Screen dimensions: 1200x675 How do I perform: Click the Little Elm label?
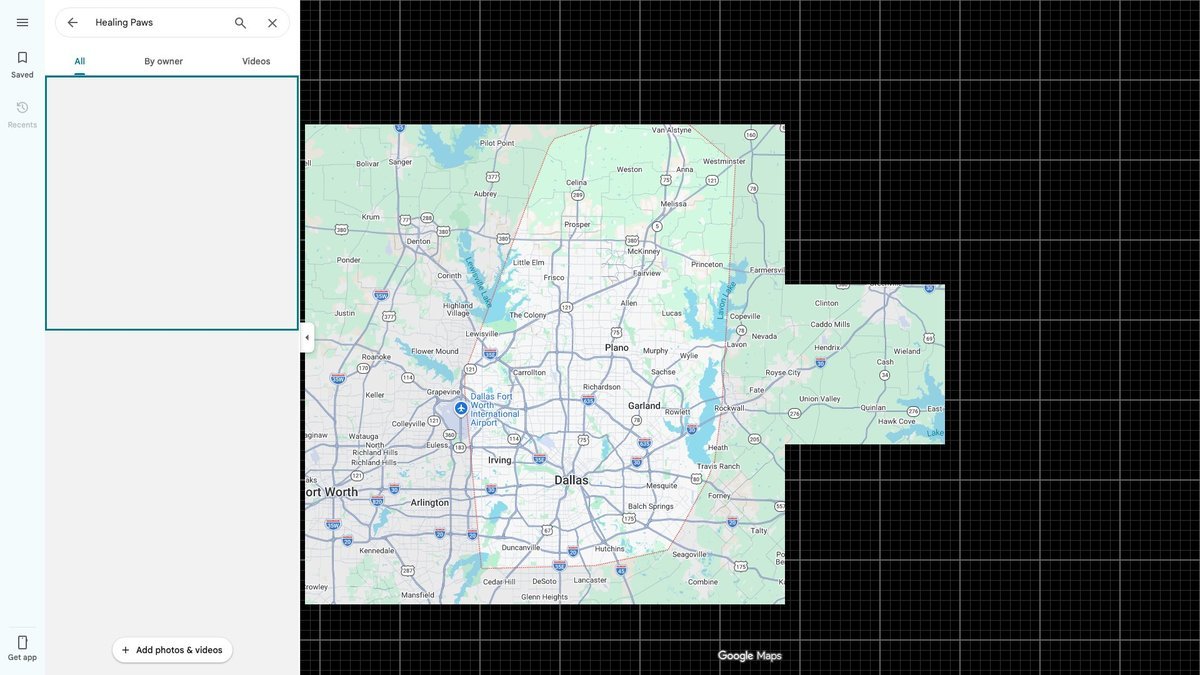528,262
